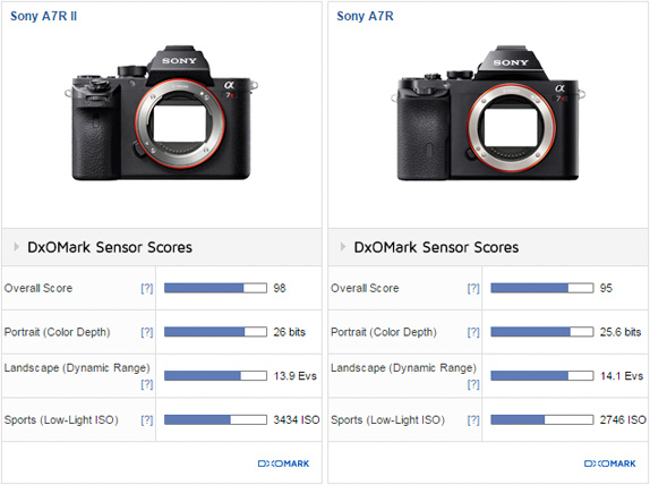View the Sony A7R II camera image
The height and width of the screenshot is (485, 650).
(161, 113)
